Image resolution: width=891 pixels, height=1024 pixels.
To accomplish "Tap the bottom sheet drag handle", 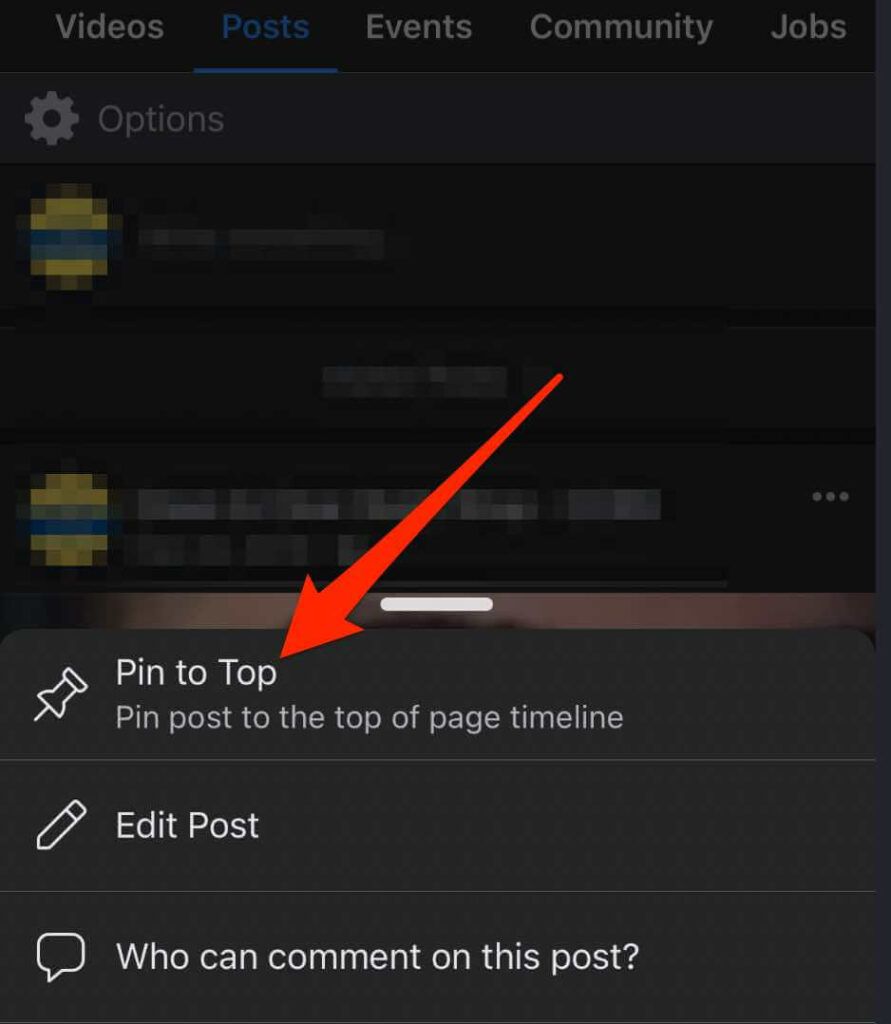I will pos(436,604).
